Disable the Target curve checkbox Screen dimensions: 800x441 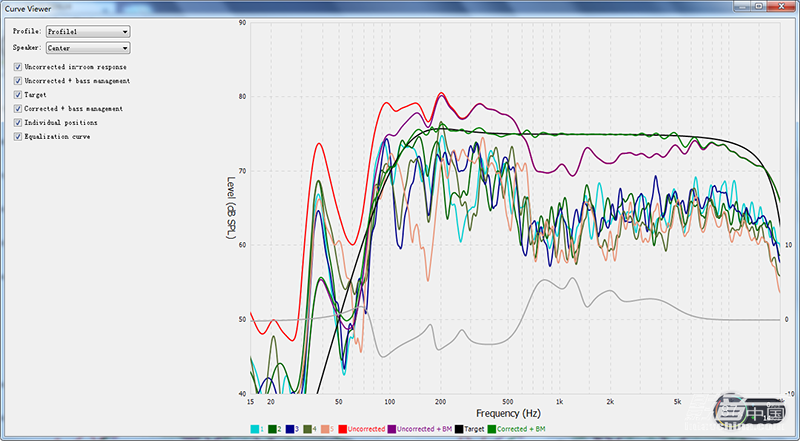(18, 94)
